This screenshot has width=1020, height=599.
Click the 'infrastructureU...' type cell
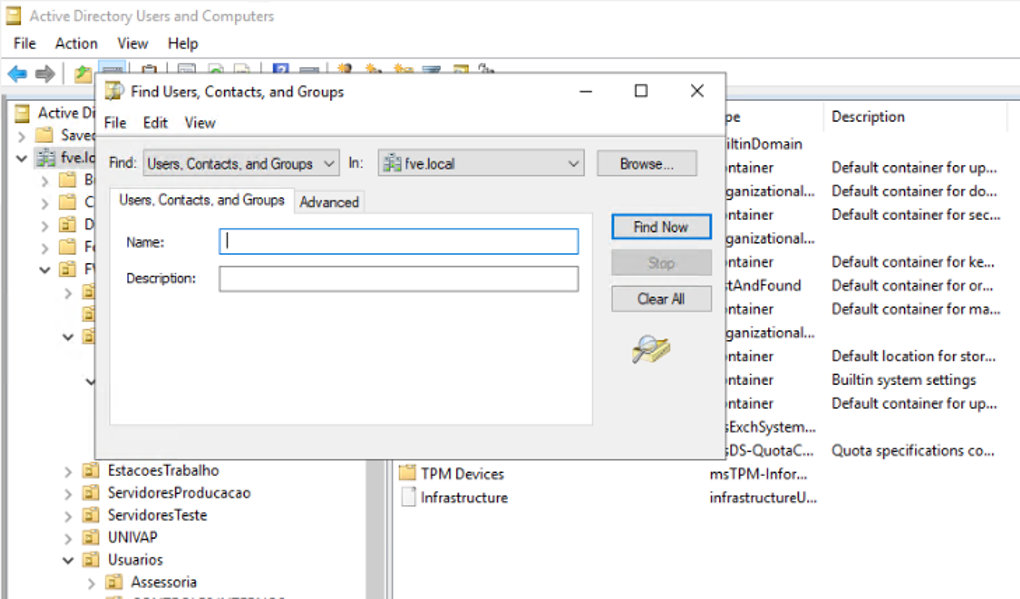763,498
